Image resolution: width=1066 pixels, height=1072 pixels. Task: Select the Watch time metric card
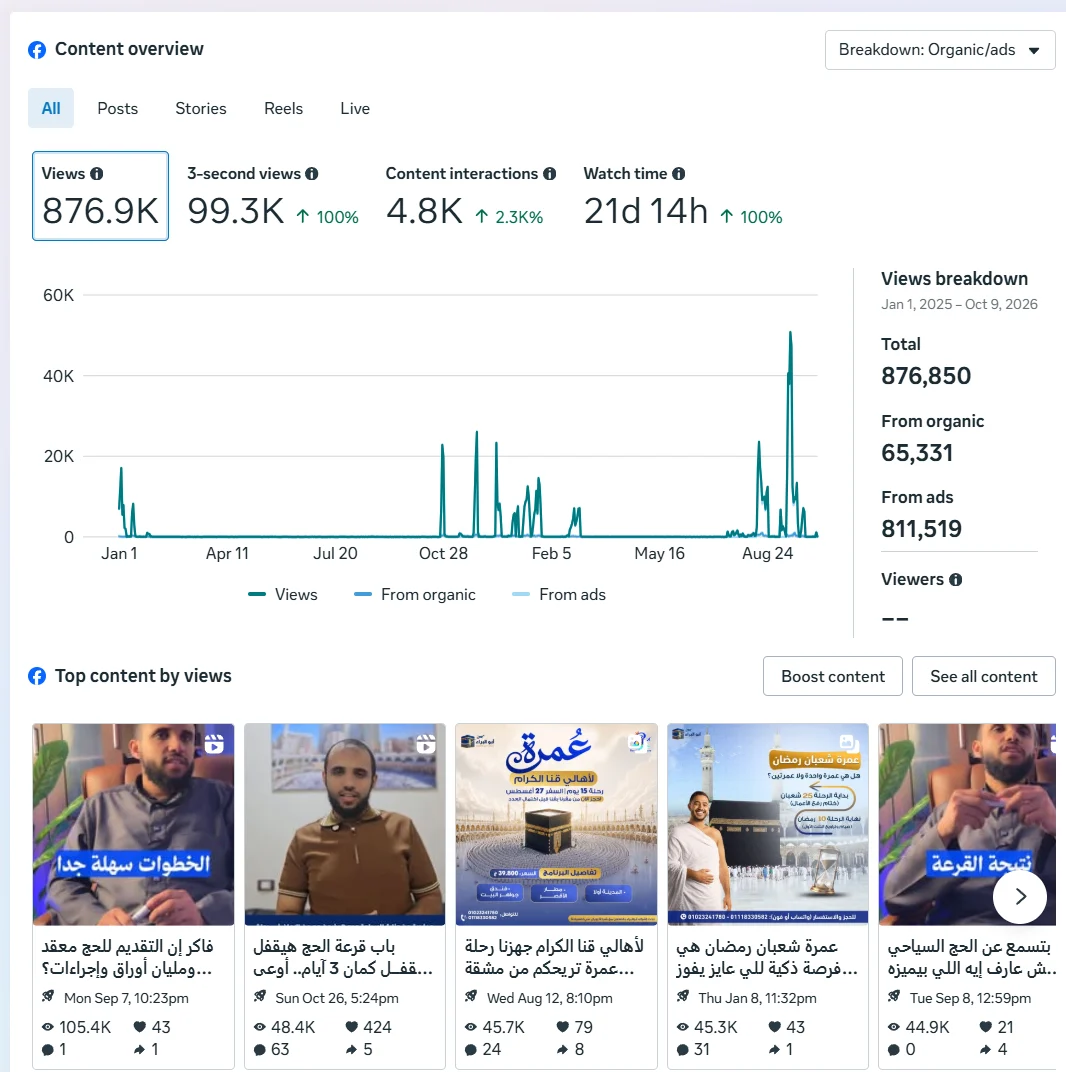coord(683,196)
